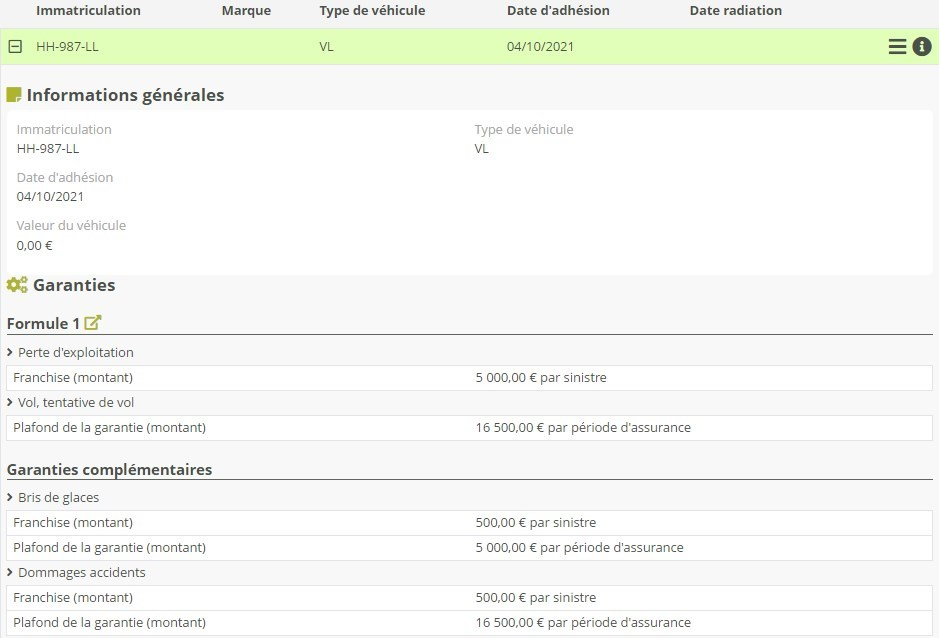Click the Date d'adhésion column header

point(558,11)
